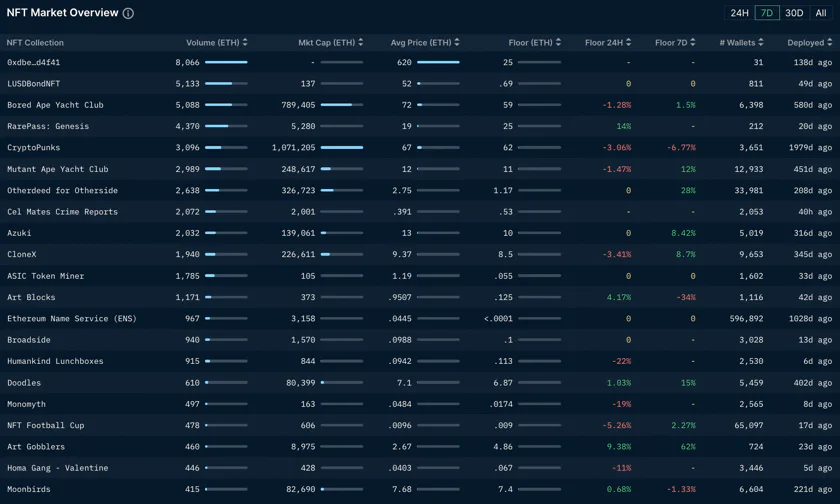Click Doodles average price 7.1
Image resolution: width=840 pixels, height=504 pixels.
(x=404, y=382)
